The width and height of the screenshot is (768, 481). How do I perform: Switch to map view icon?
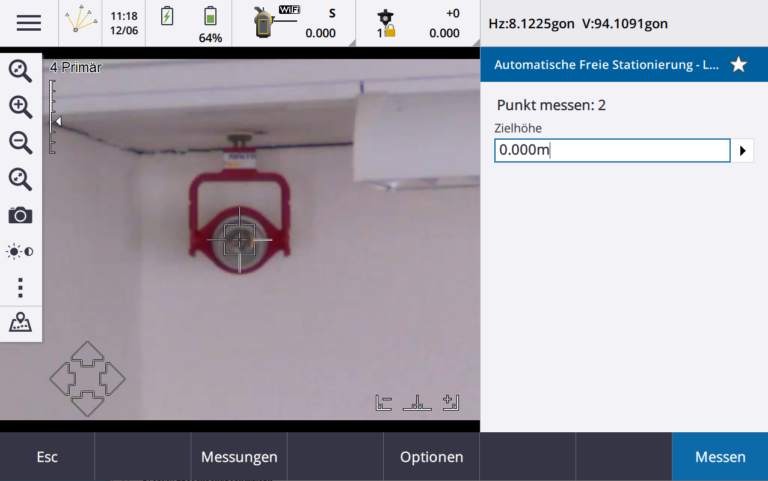coord(21,323)
